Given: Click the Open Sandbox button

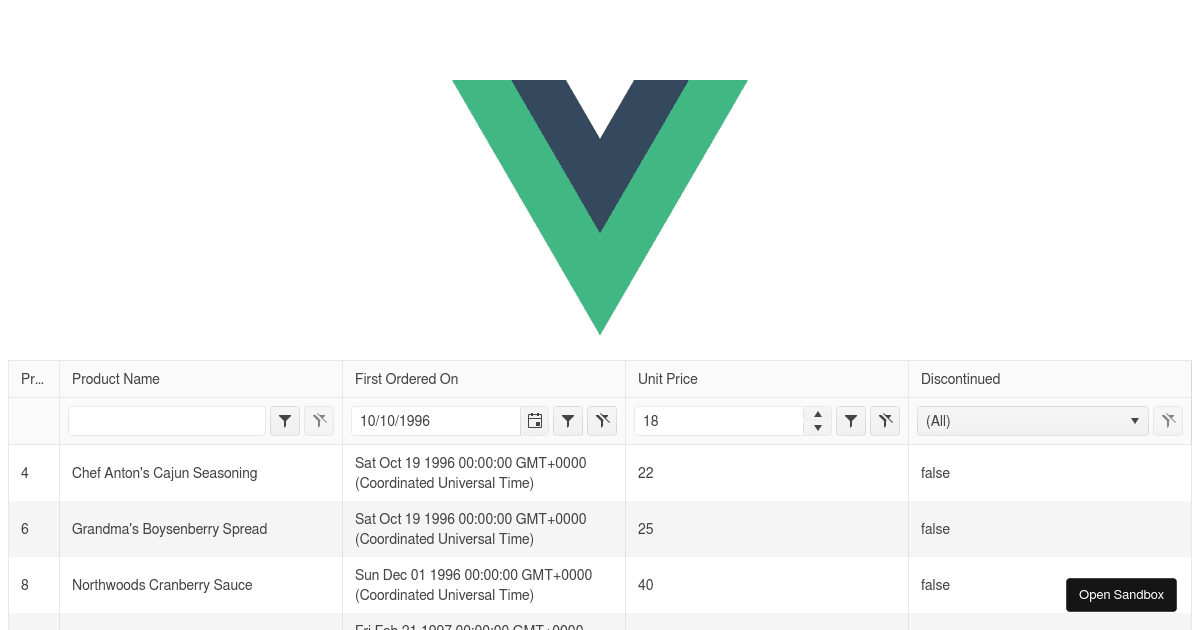Looking at the screenshot, I should coord(1121,595).
